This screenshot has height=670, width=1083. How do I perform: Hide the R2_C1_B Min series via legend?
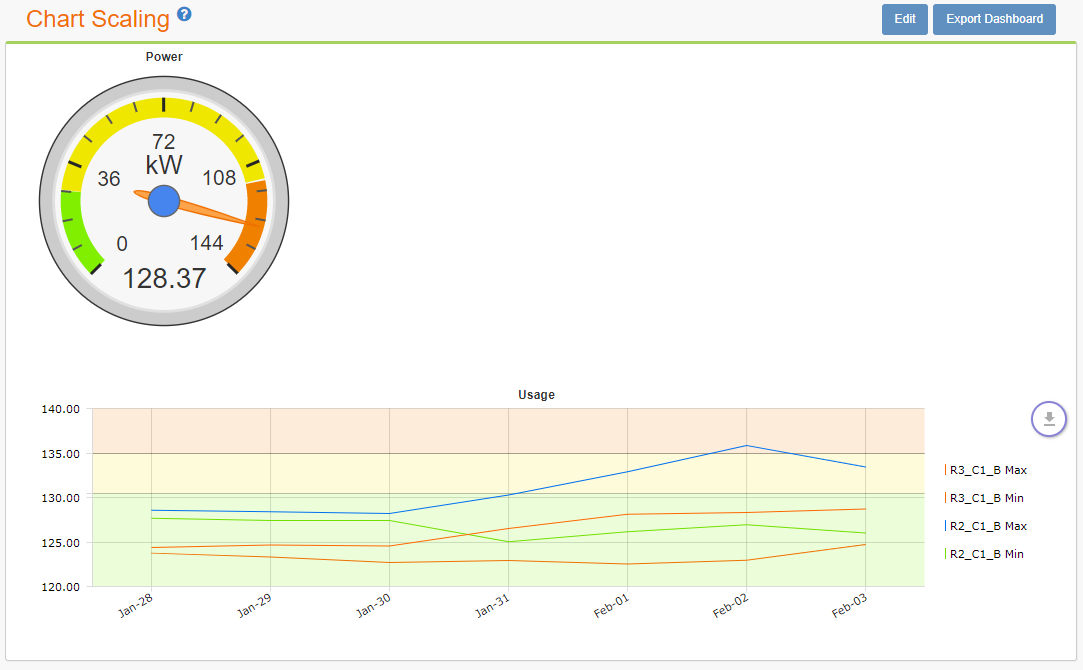coord(983,554)
